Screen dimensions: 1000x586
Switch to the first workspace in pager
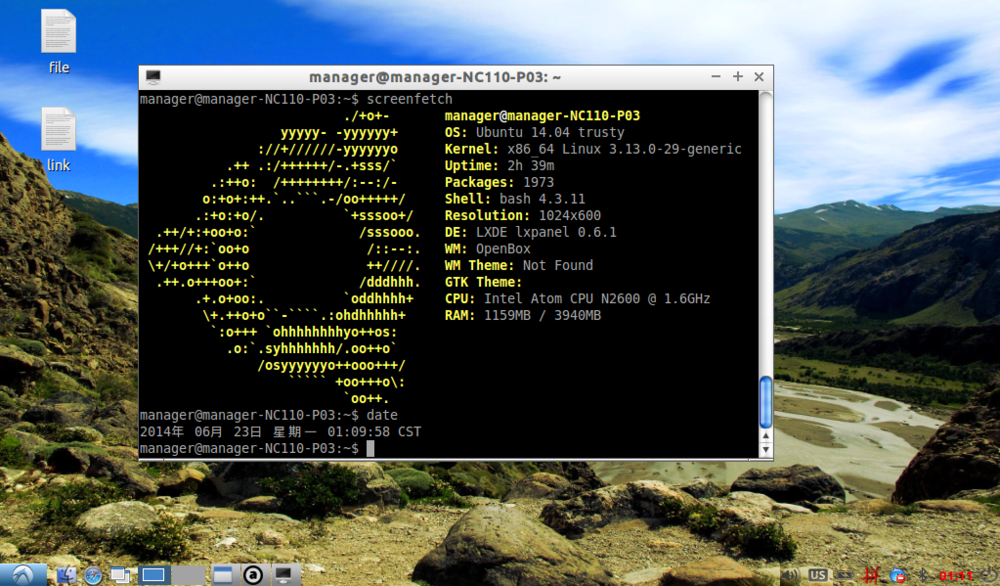pyautogui.click(x=153, y=575)
